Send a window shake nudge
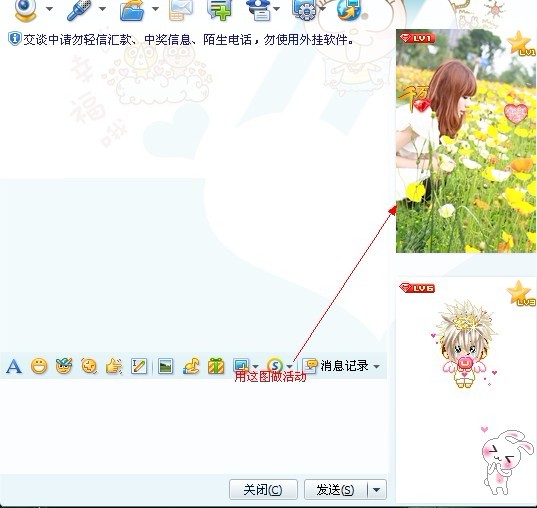Image resolution: width=537 pixels, height=508 pixels. [89, 366]
